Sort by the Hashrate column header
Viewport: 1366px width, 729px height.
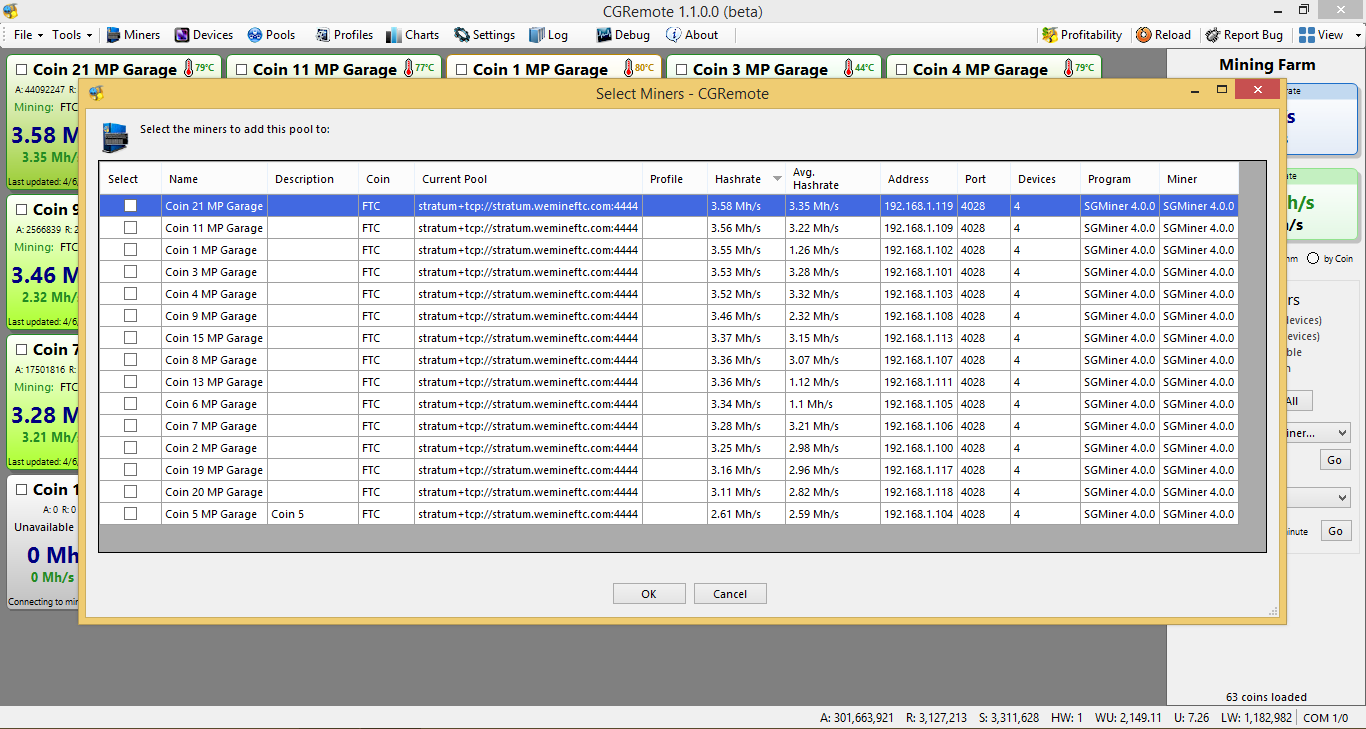746,179
